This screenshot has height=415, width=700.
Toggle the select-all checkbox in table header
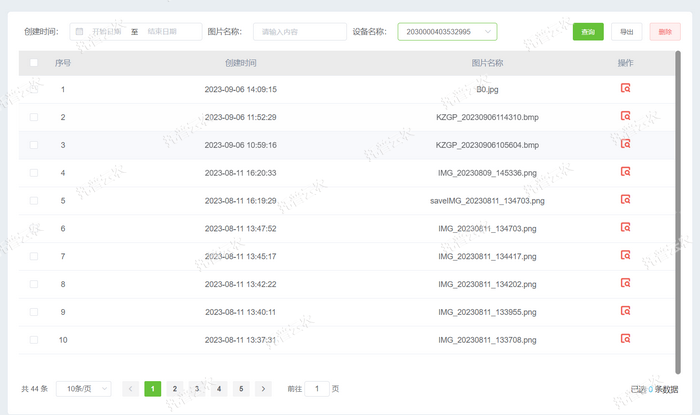[x=34, y=63]
